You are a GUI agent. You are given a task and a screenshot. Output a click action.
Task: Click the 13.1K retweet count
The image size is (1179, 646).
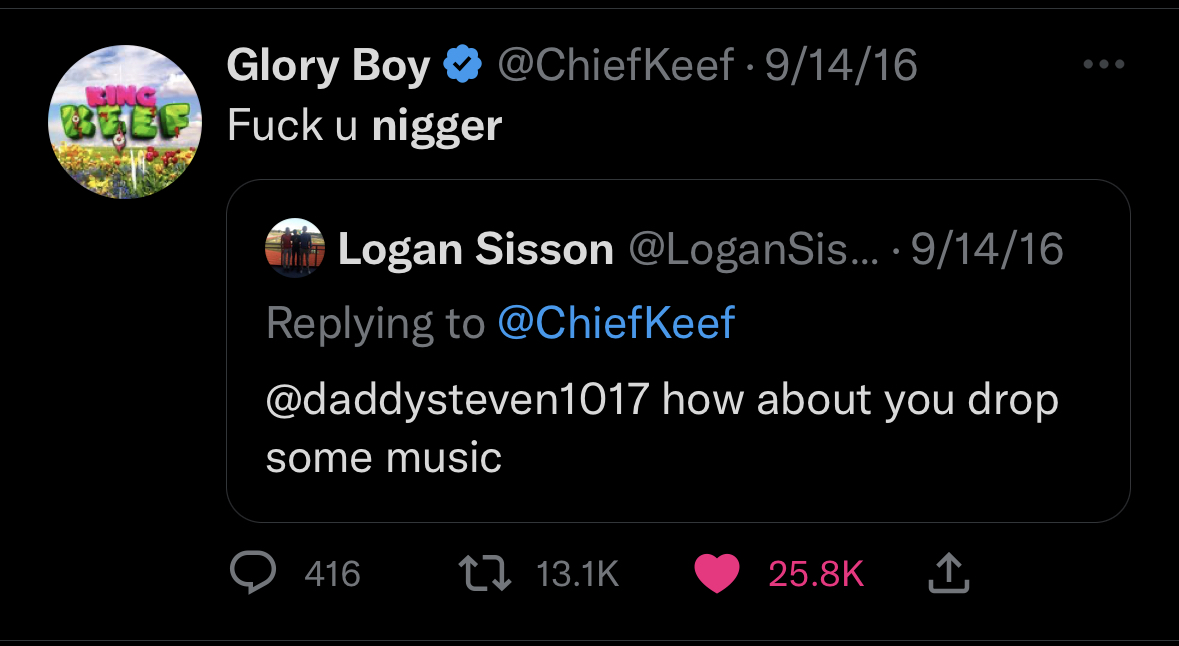click(x=577, y=575)
